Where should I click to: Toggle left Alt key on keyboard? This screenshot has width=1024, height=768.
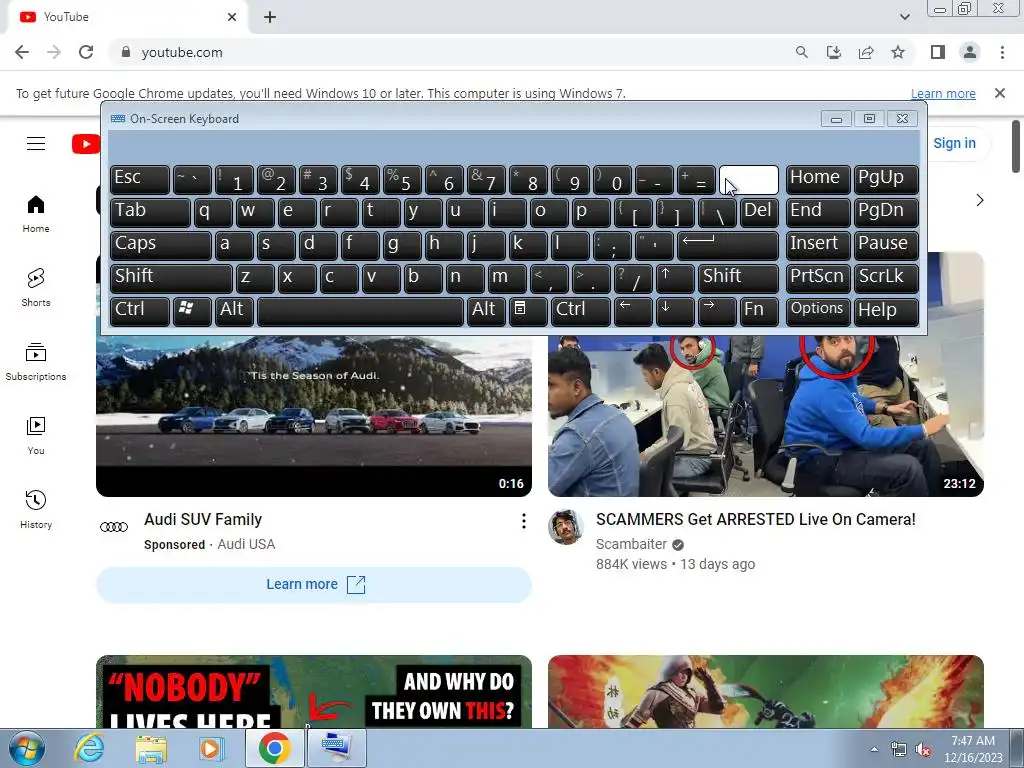[234, 311]
